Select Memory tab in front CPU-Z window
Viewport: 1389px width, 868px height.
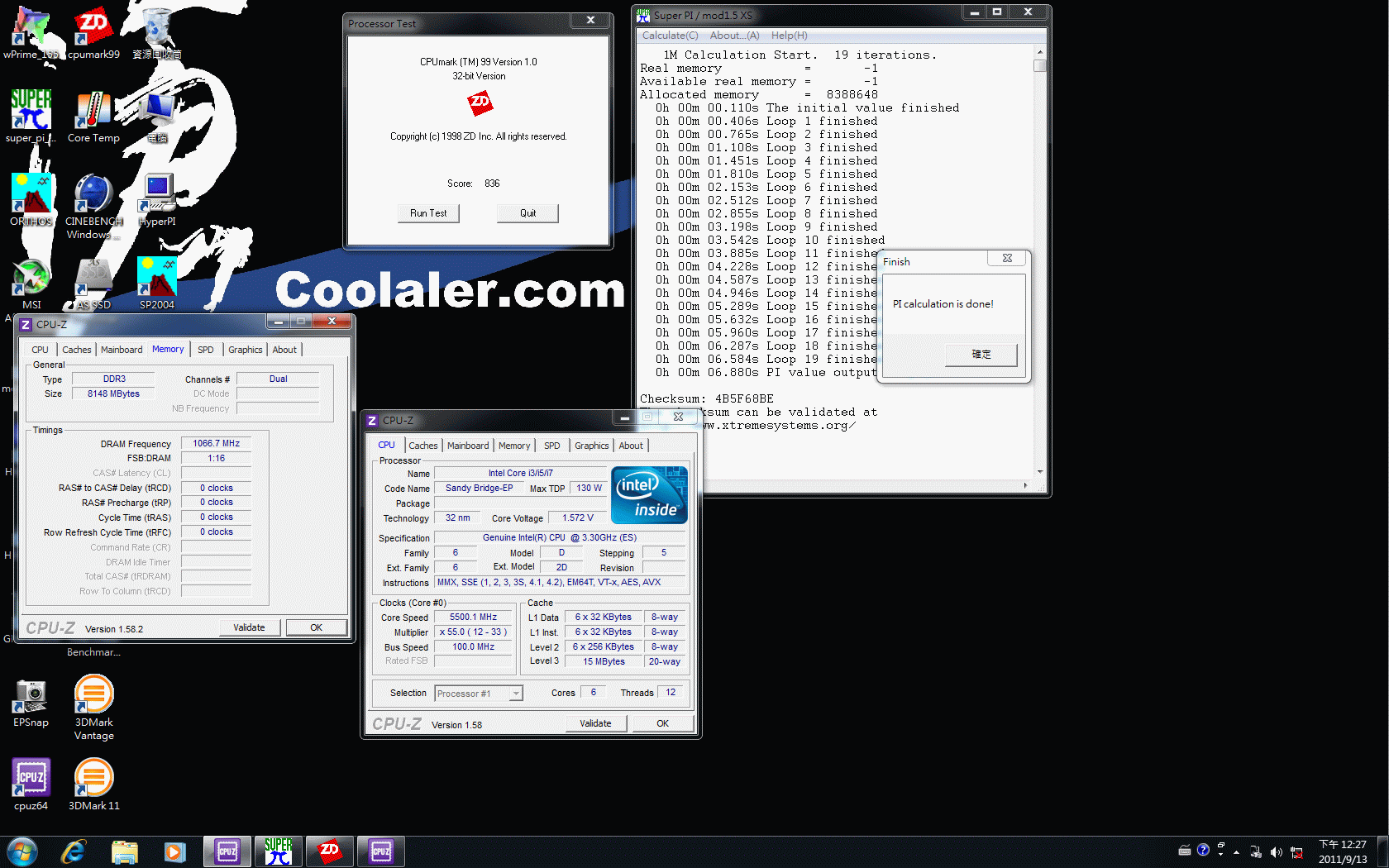tap(514, 446)
